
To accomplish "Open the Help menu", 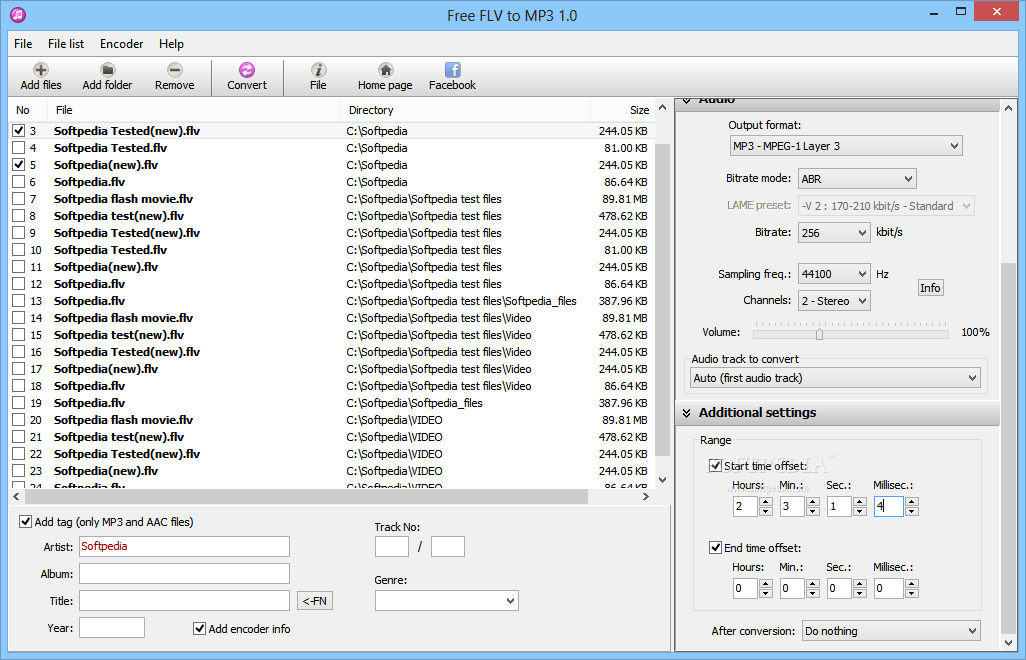I will click(x=171, y=44).
